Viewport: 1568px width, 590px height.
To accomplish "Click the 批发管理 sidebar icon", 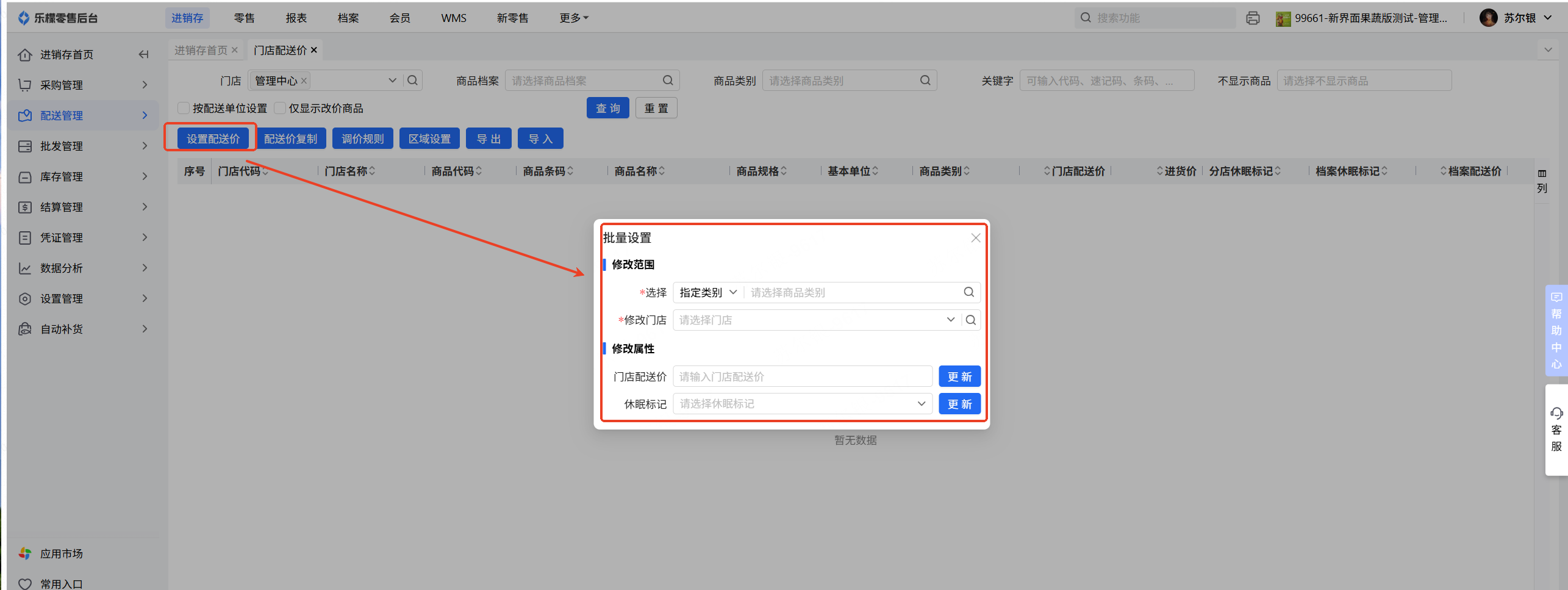I will pyautogui.click(x=25, y=146).
